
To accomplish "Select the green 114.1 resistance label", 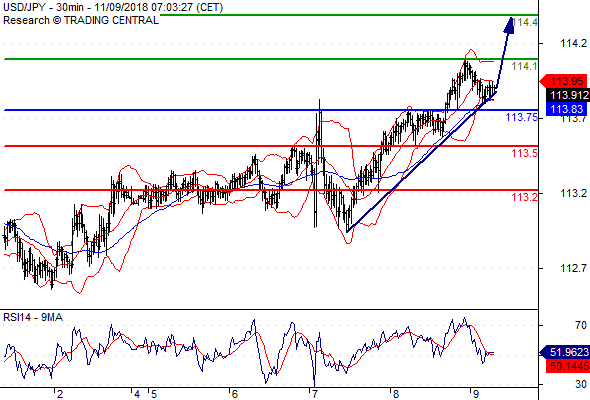I will 524,66.
